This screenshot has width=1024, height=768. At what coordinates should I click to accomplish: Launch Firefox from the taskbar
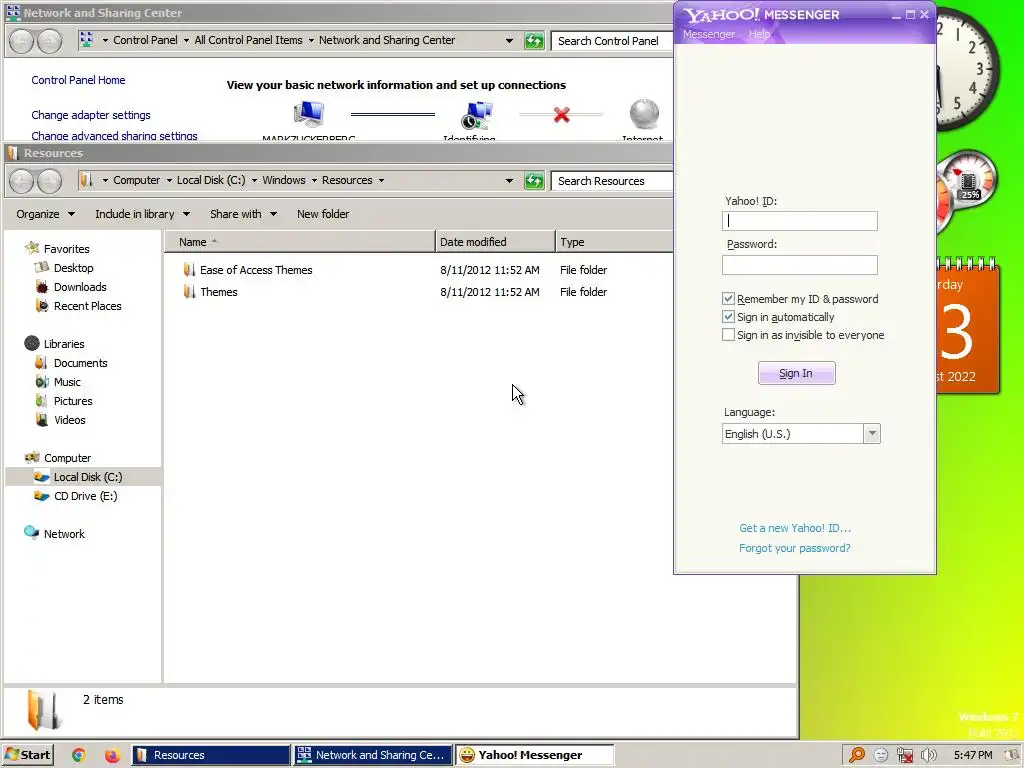tap(112, 755)
